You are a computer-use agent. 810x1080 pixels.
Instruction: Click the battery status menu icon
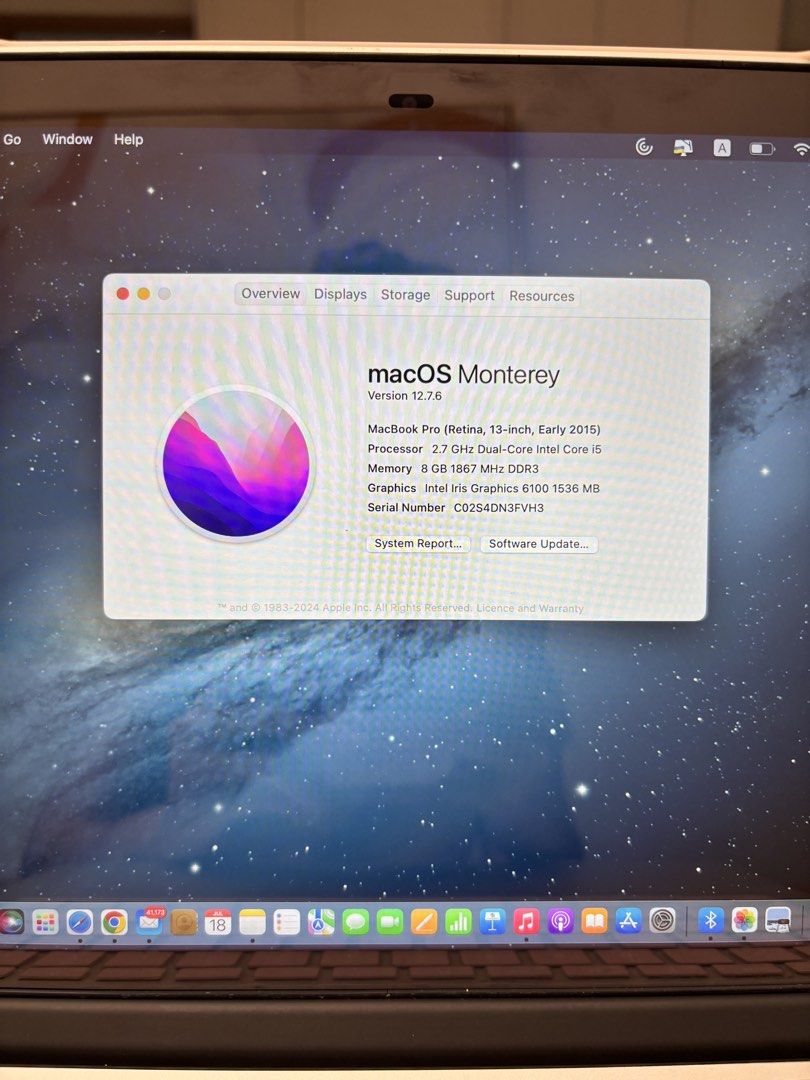(x=762, y=149)
